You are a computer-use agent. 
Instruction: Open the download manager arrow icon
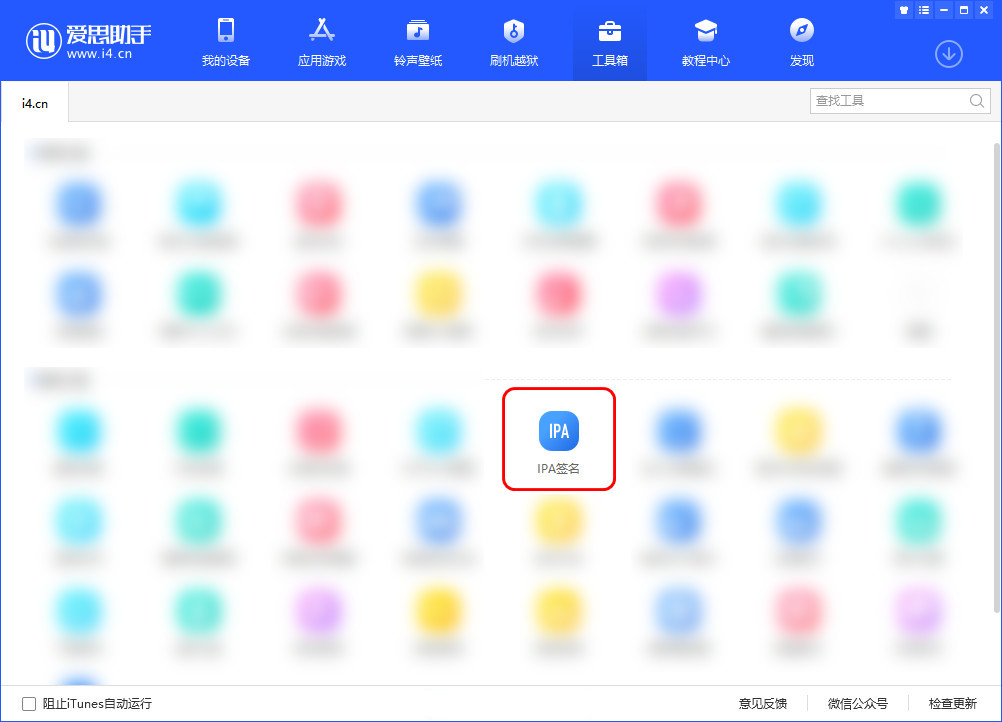949,54
